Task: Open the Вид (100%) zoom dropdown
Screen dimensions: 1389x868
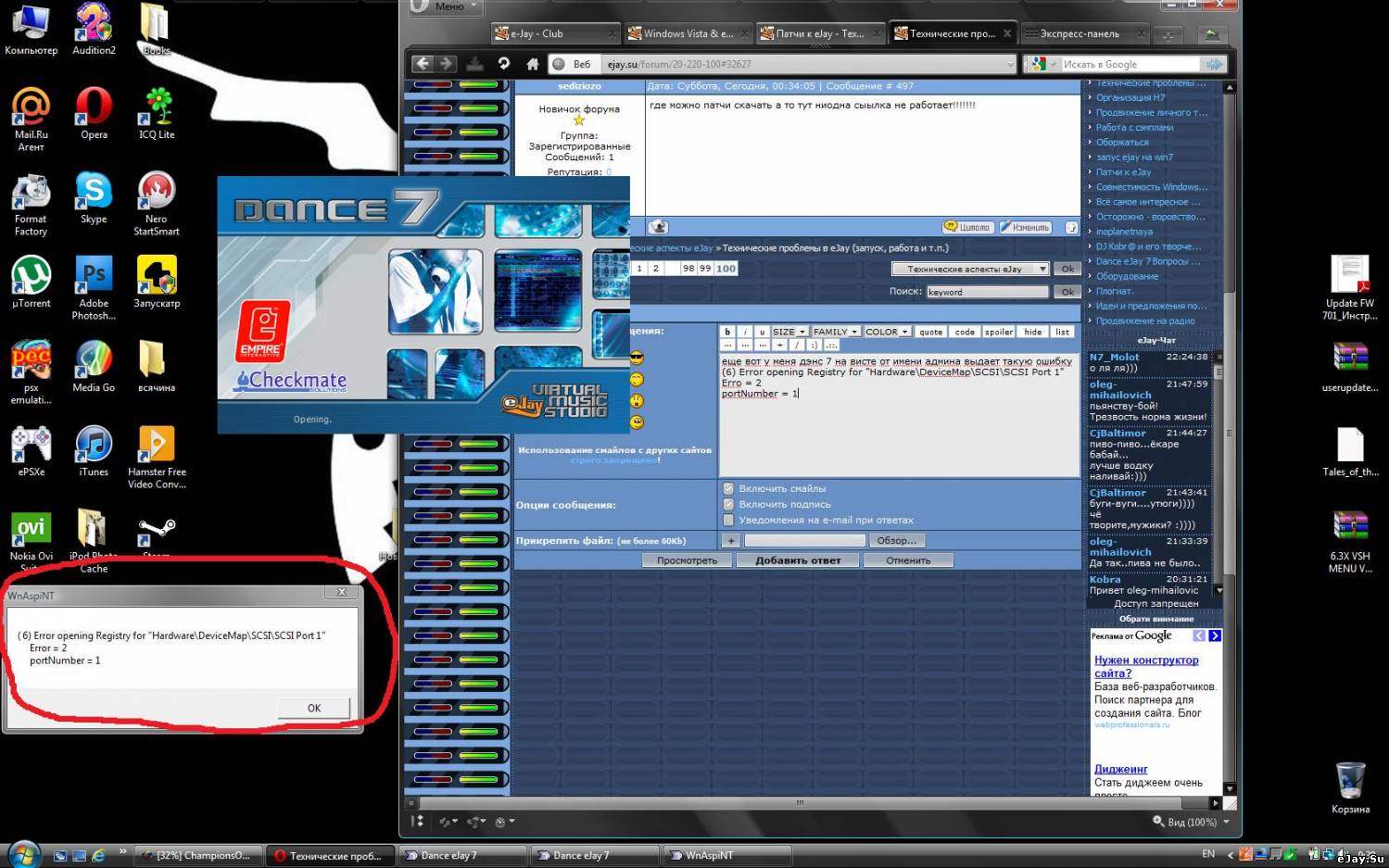Action: click(1192, 822)
